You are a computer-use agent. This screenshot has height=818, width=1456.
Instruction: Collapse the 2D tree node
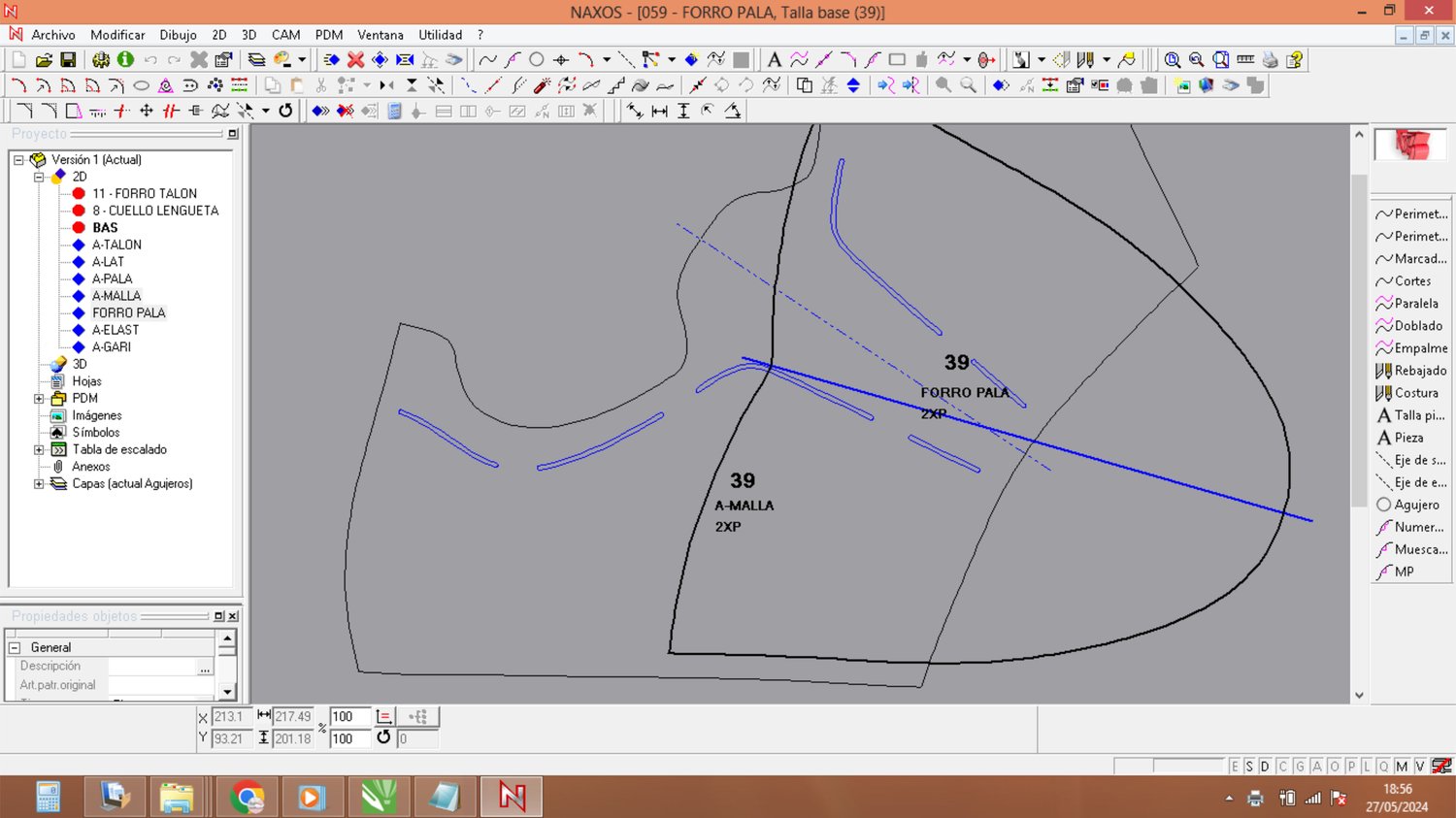click(39, 177)
